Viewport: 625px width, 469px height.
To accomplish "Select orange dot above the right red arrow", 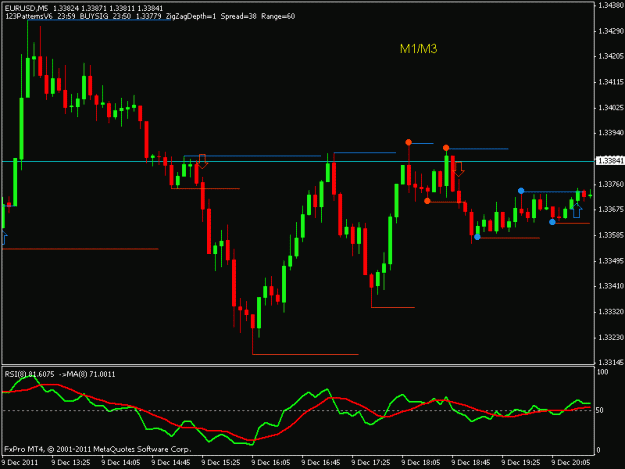I will click(x=446, y=148).
